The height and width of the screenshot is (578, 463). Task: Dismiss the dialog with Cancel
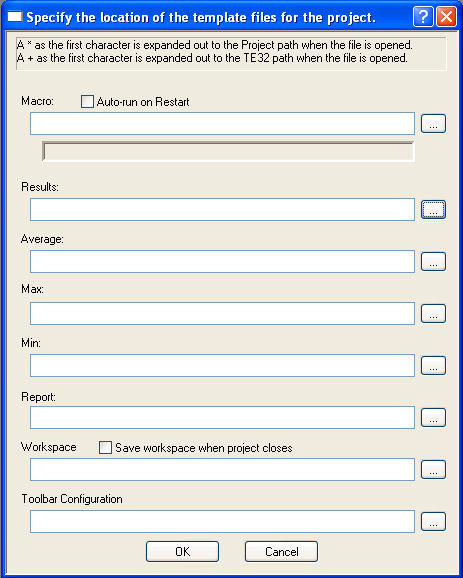pos(281,551)
